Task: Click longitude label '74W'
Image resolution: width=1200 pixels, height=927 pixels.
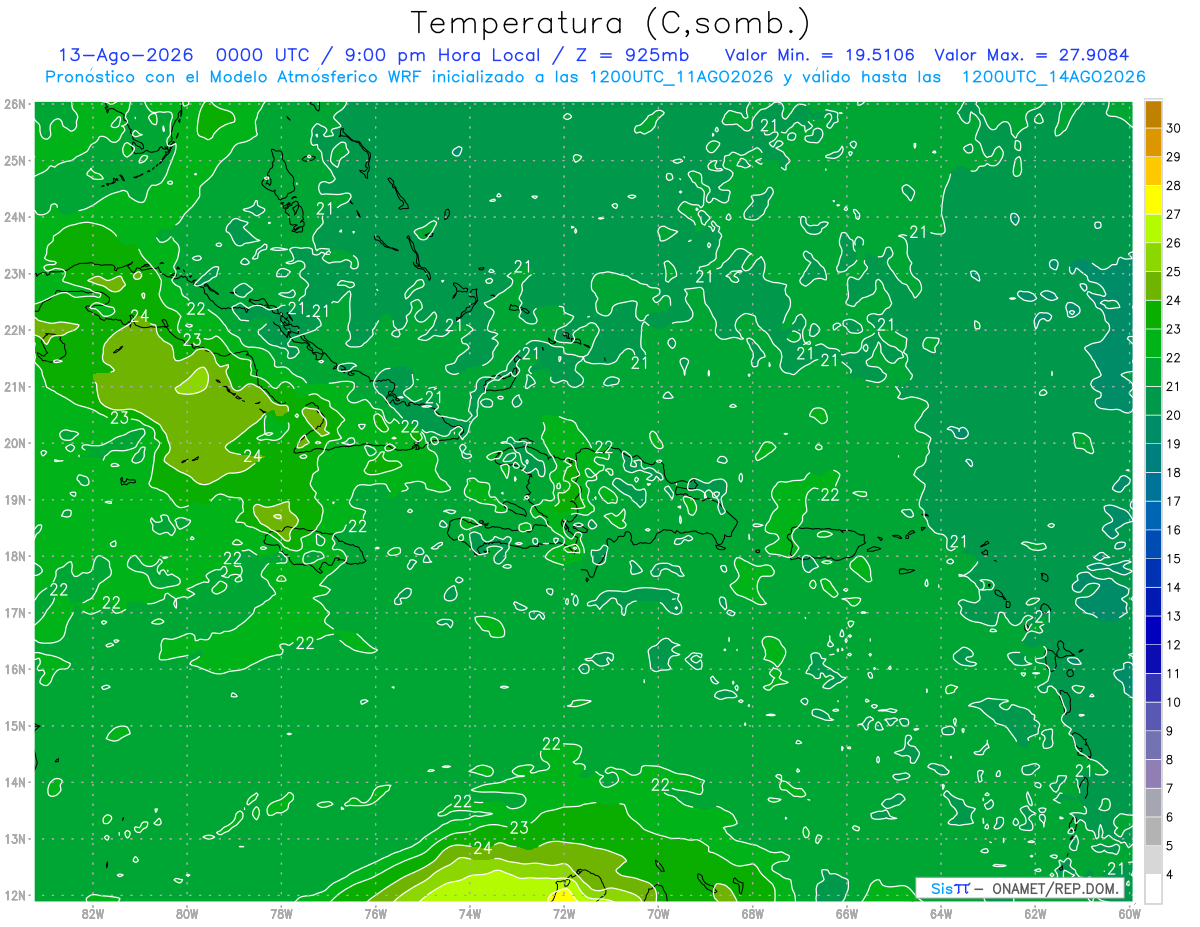Action: [470, 913]
